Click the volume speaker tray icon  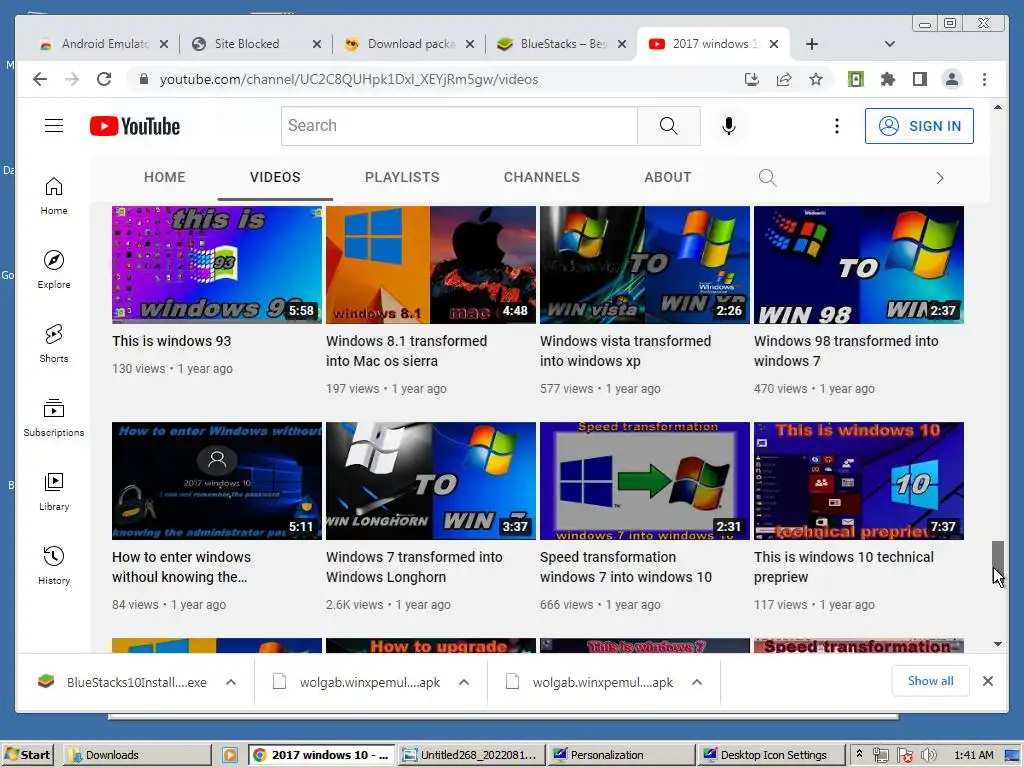[928, 755]
